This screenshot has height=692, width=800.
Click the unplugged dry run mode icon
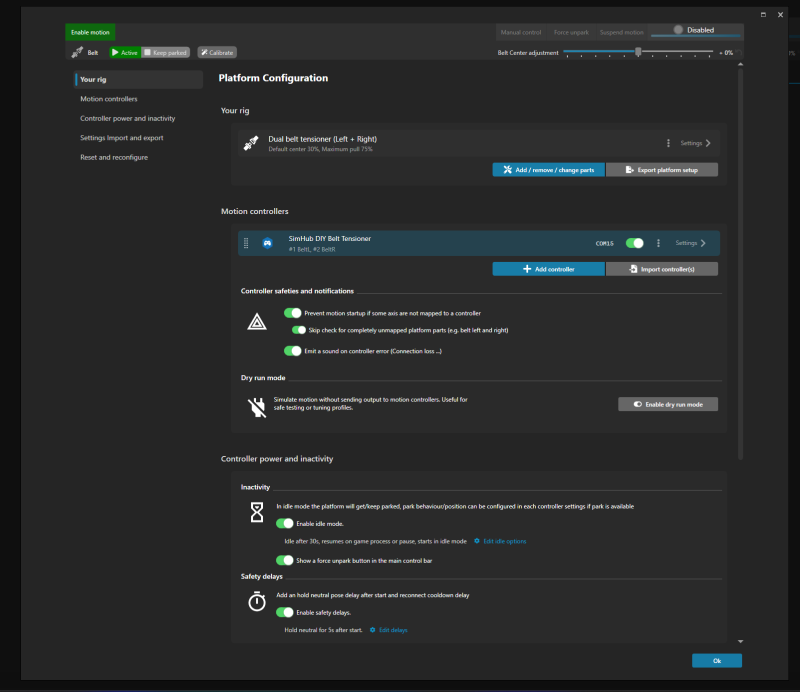click(x=257, y=407)
